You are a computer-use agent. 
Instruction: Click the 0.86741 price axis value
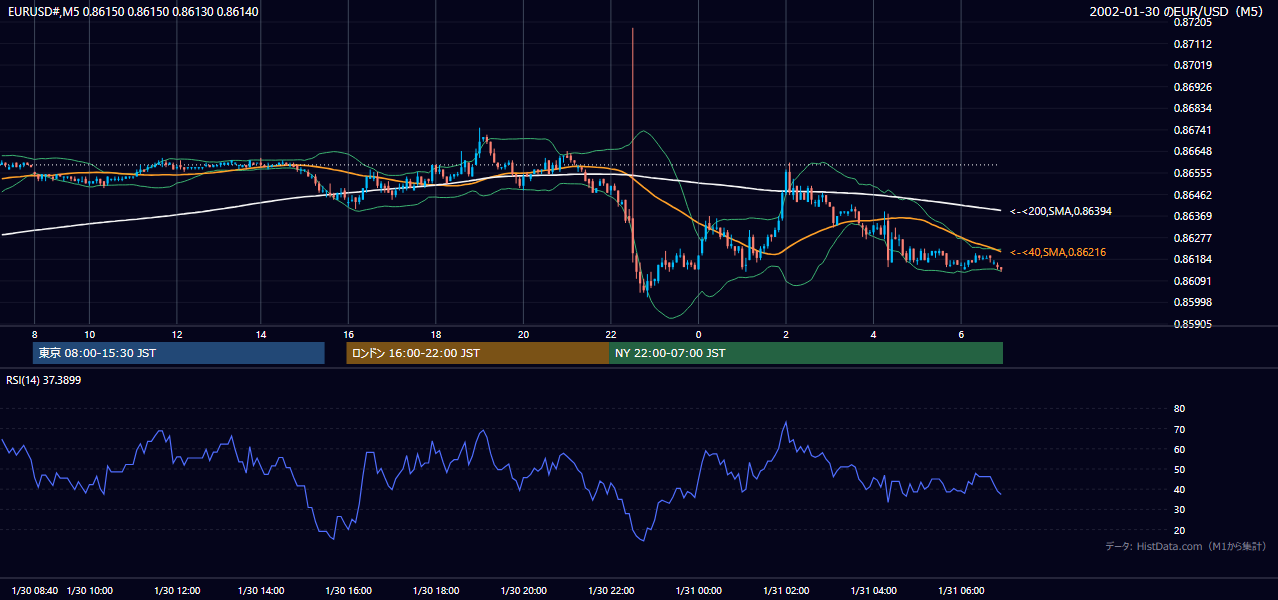(1192, 130)
